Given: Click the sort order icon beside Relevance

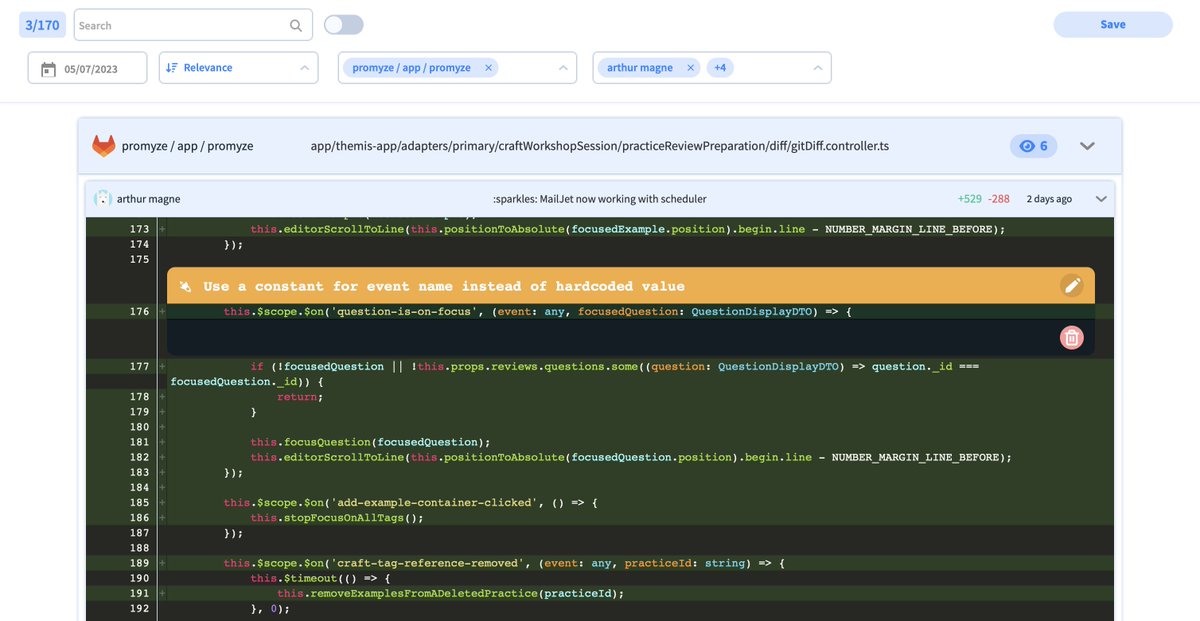Looking at the screenshot, I should (171, 68).
